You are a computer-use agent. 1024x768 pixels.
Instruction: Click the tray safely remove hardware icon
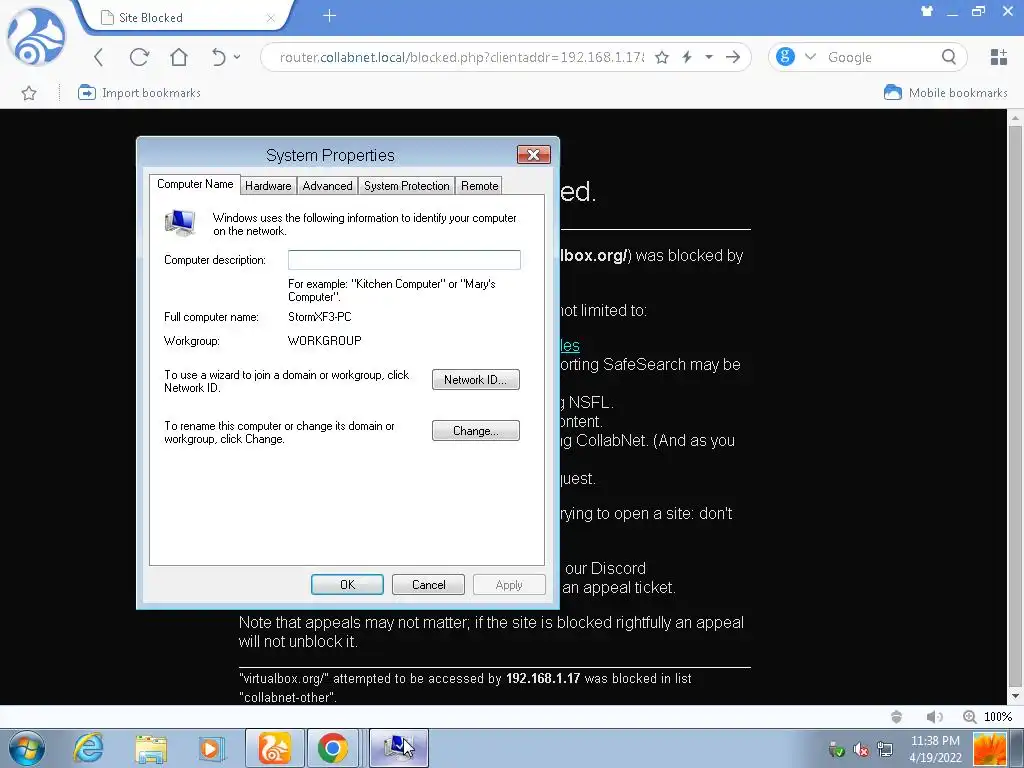(x=837, y=750)
